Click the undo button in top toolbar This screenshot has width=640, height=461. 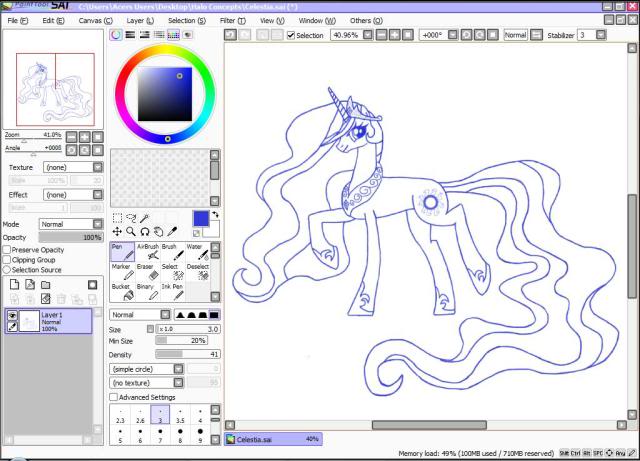(x=230, y=35)
